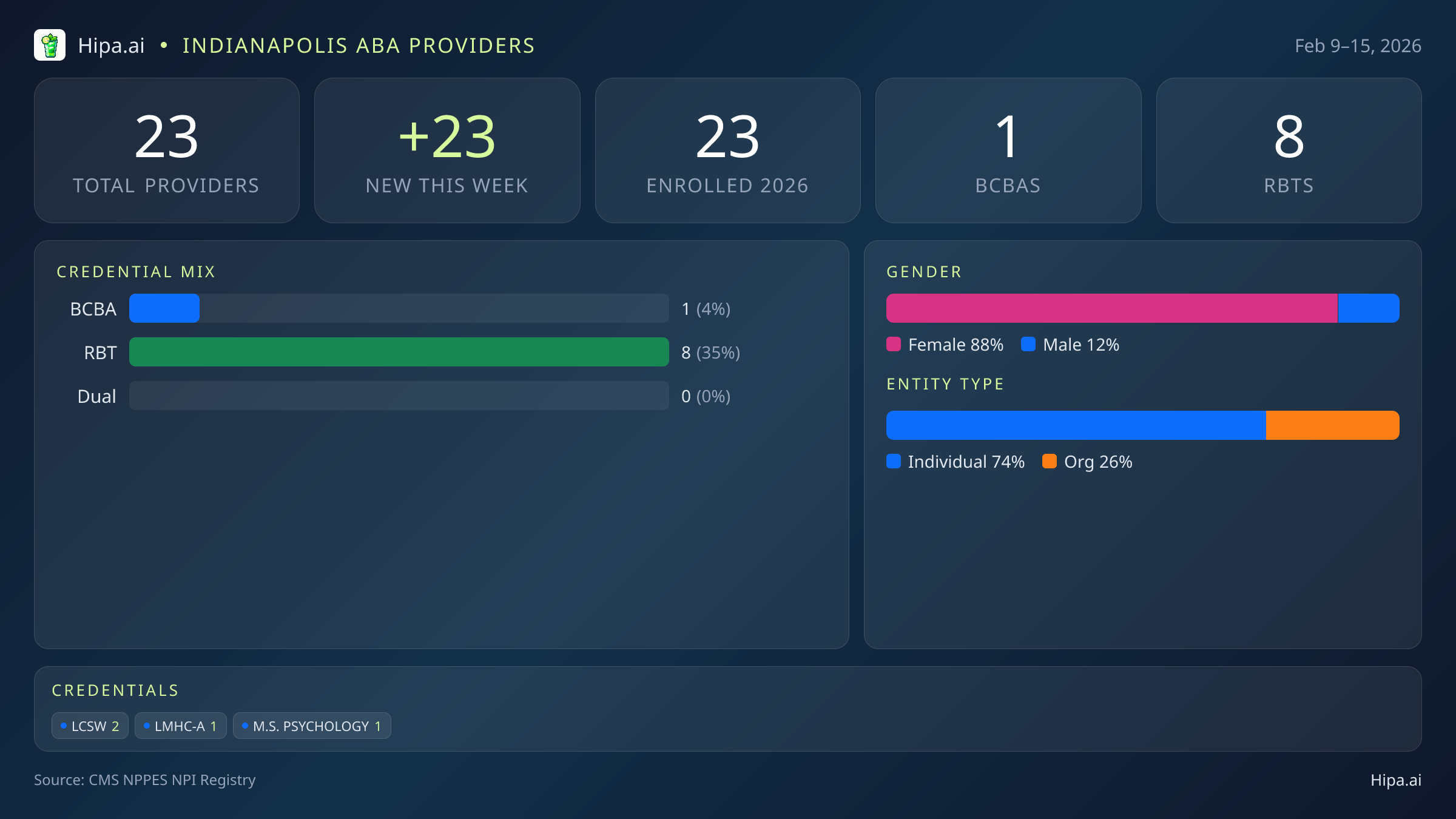The image size is (1456, 819).
Task: Click the green RBT progress bar
Action: [398, 352]
